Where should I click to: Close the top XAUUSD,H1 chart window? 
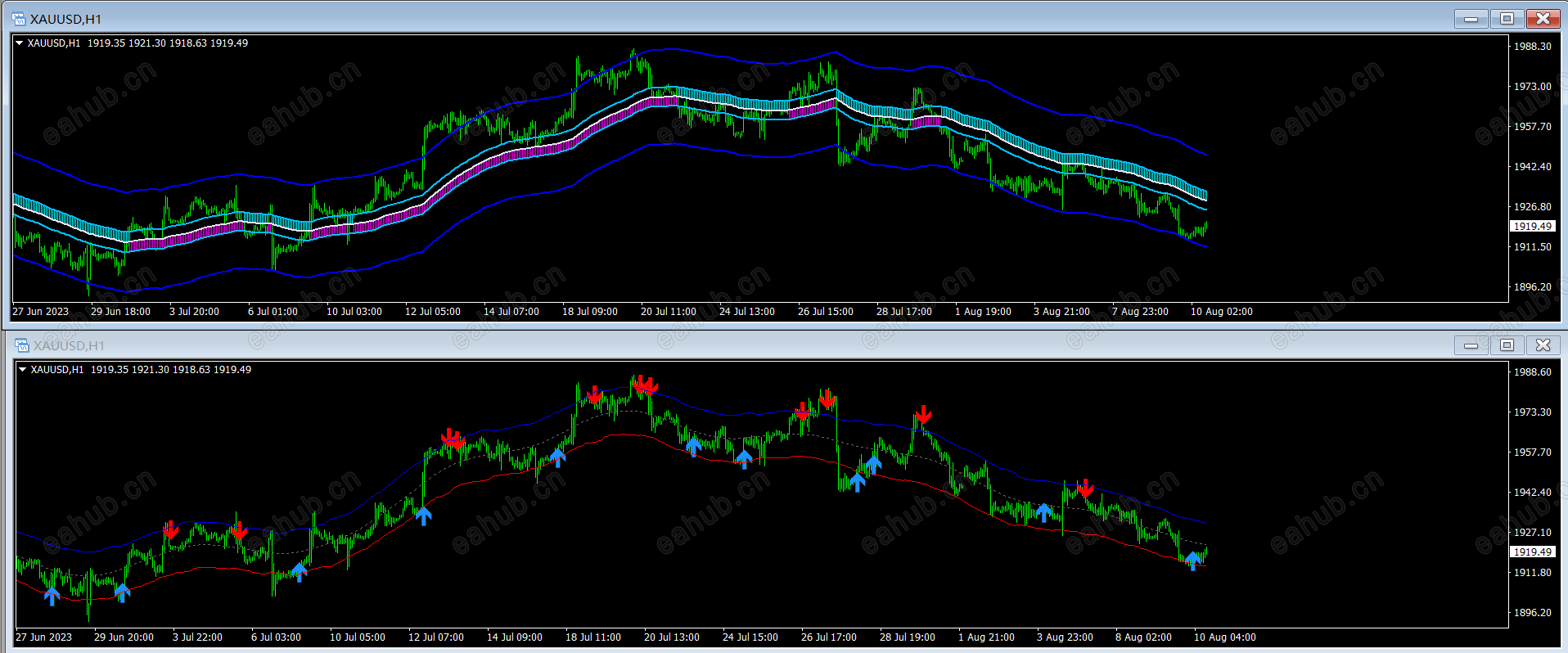tap(1543, 18)
